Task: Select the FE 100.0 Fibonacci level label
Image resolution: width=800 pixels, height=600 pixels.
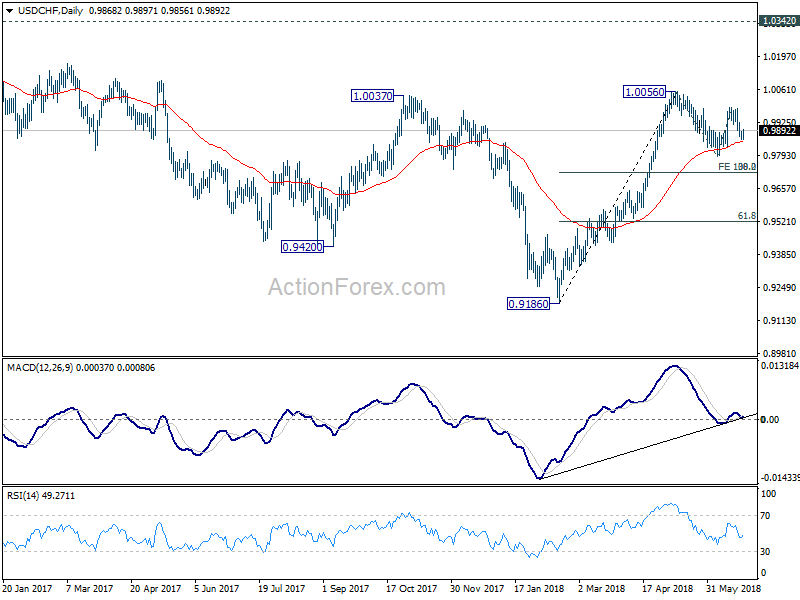Action: point(737,166)
